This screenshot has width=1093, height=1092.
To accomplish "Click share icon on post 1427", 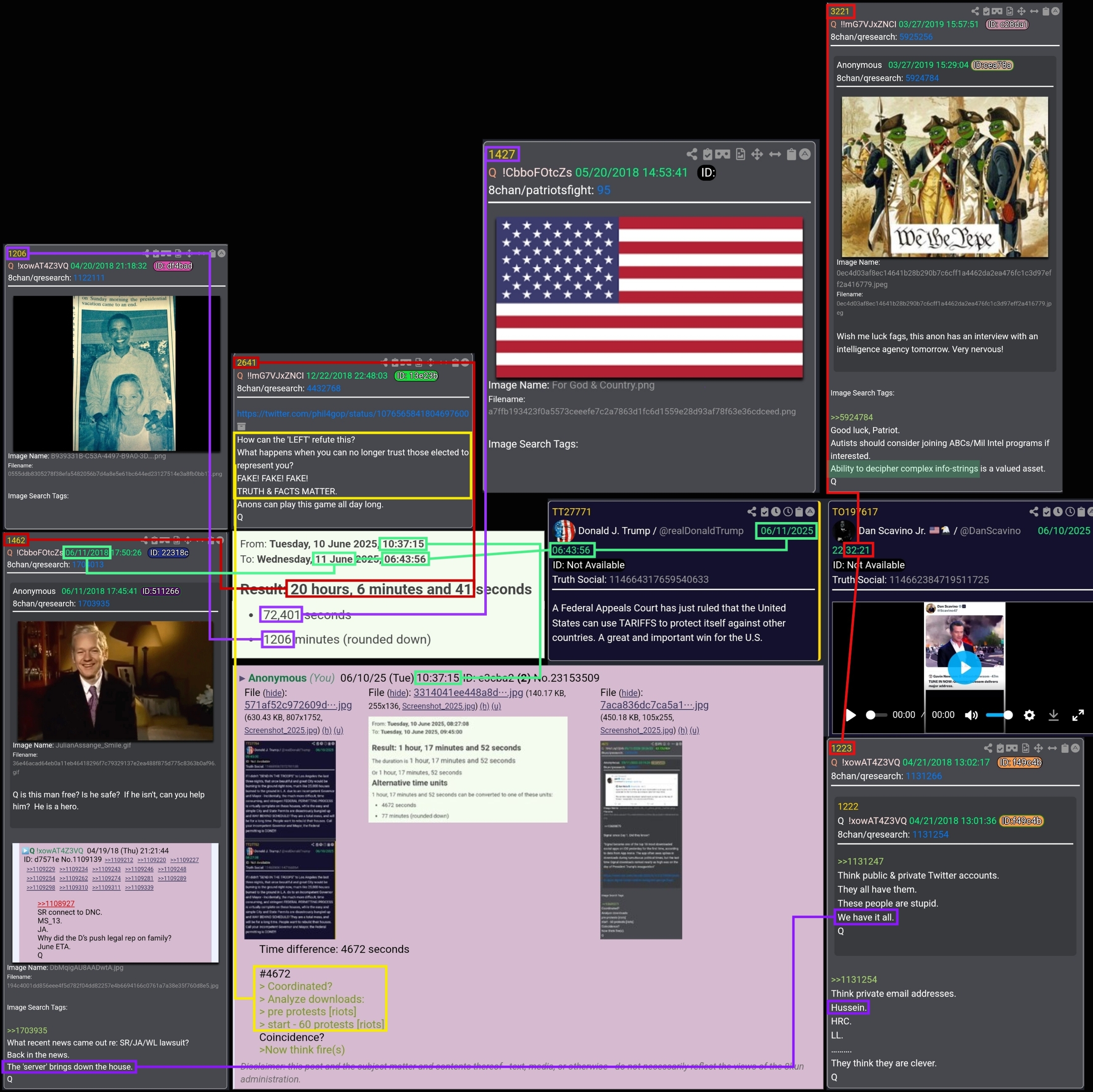I will point(692,154).
